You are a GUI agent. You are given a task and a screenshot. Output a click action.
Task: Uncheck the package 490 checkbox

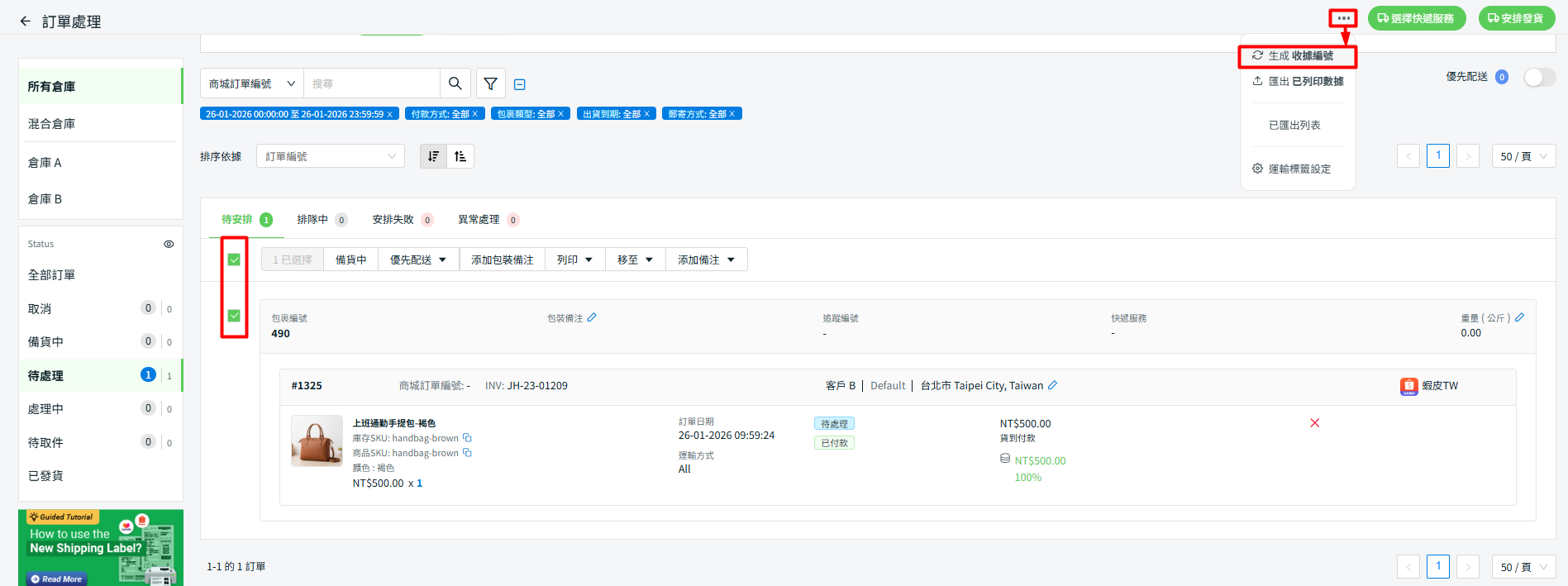(234, 316)
